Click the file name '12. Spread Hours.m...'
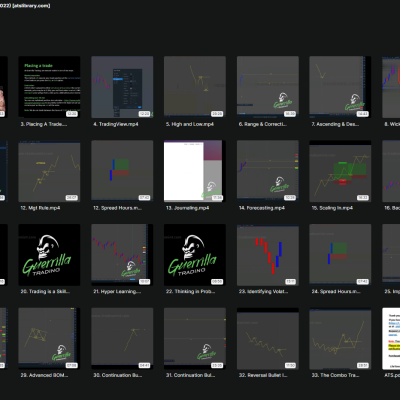The width and height of the screenshot is (400, 400). (x=118, y=208)
